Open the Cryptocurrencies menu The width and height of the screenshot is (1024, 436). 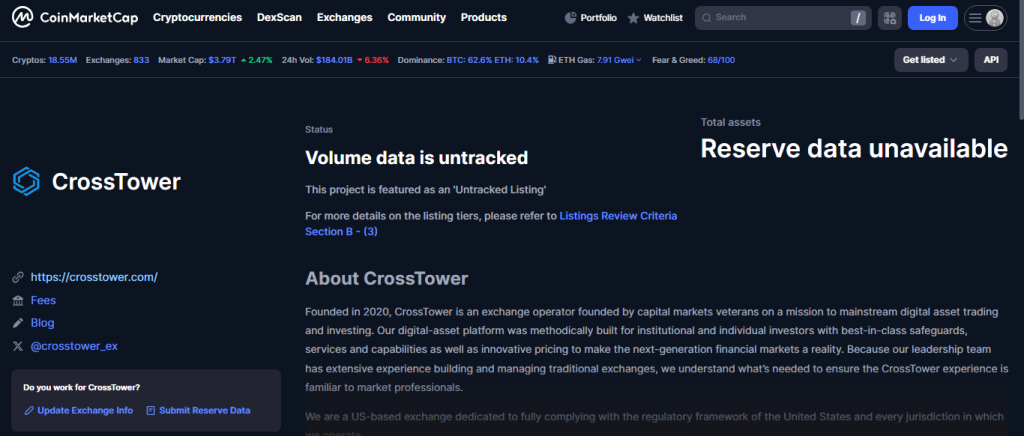pos(197,18)
